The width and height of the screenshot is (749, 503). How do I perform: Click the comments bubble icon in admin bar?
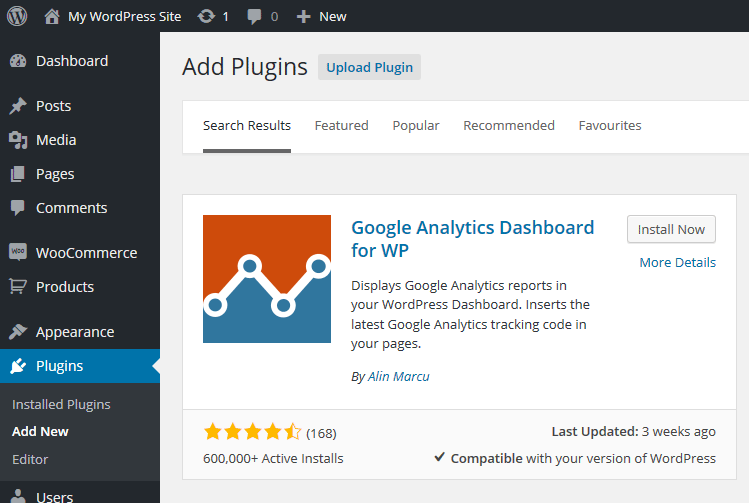(x=254, y=17)
